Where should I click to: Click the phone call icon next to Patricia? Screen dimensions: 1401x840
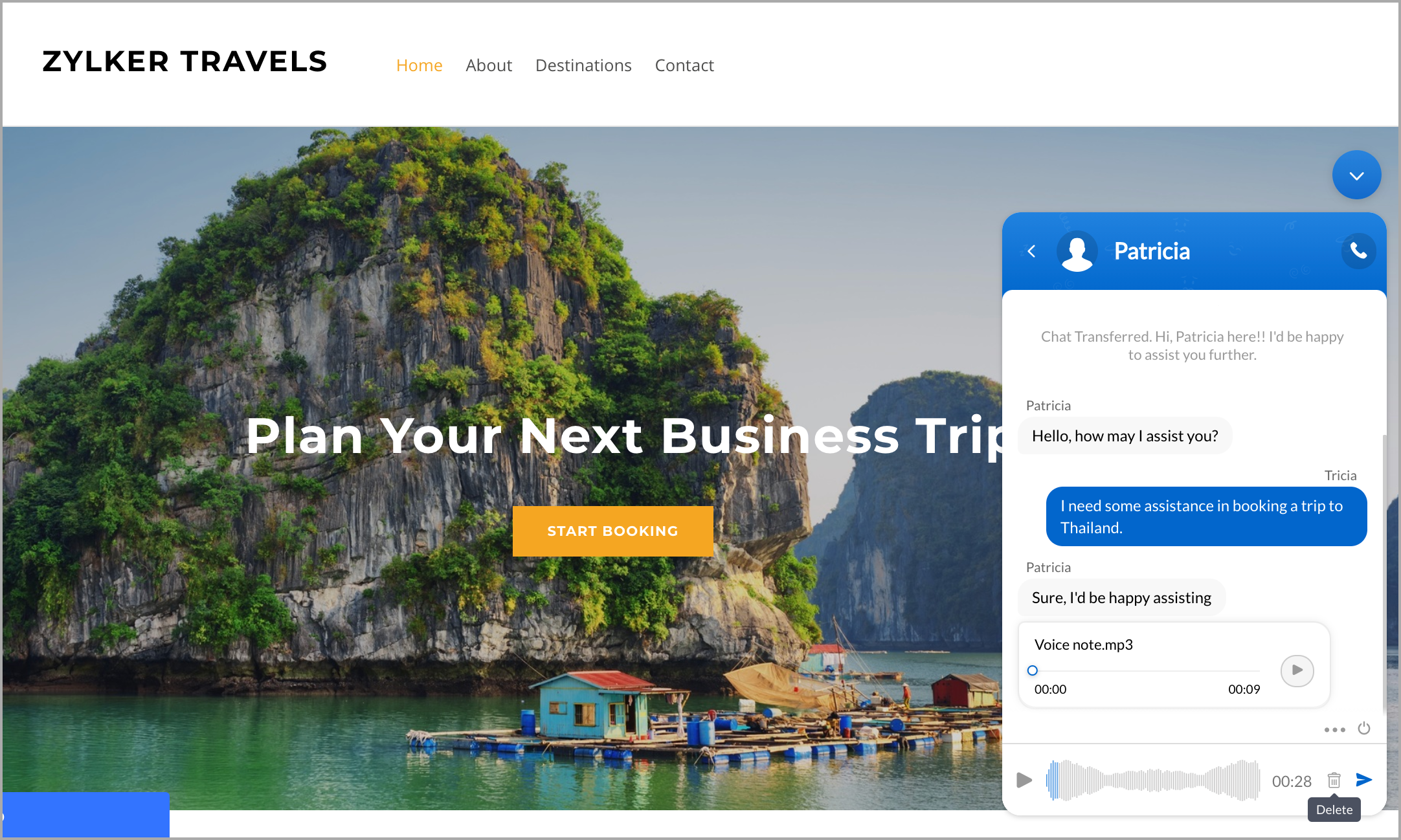[x=1358, y=251]
